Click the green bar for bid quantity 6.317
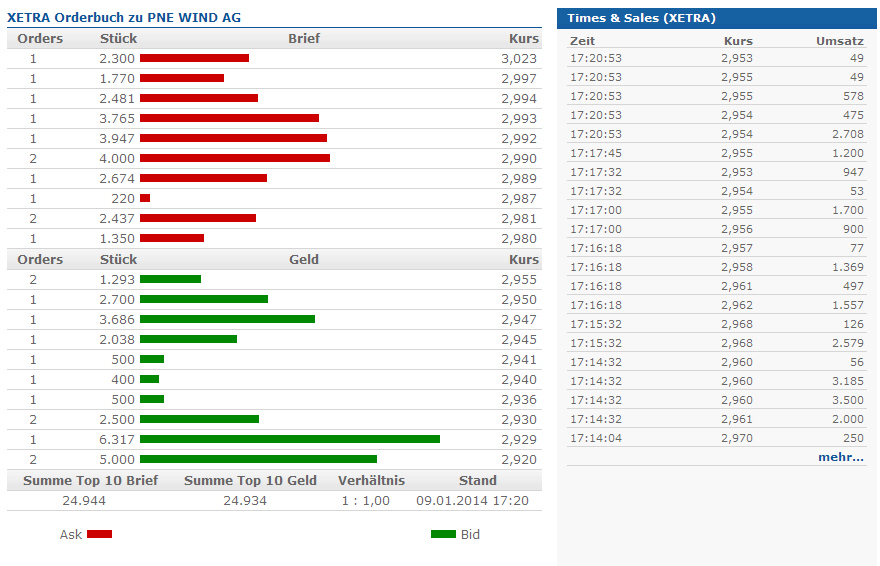Image resolution: width=880 pixels, height=566 pixels. coord(290,439)
